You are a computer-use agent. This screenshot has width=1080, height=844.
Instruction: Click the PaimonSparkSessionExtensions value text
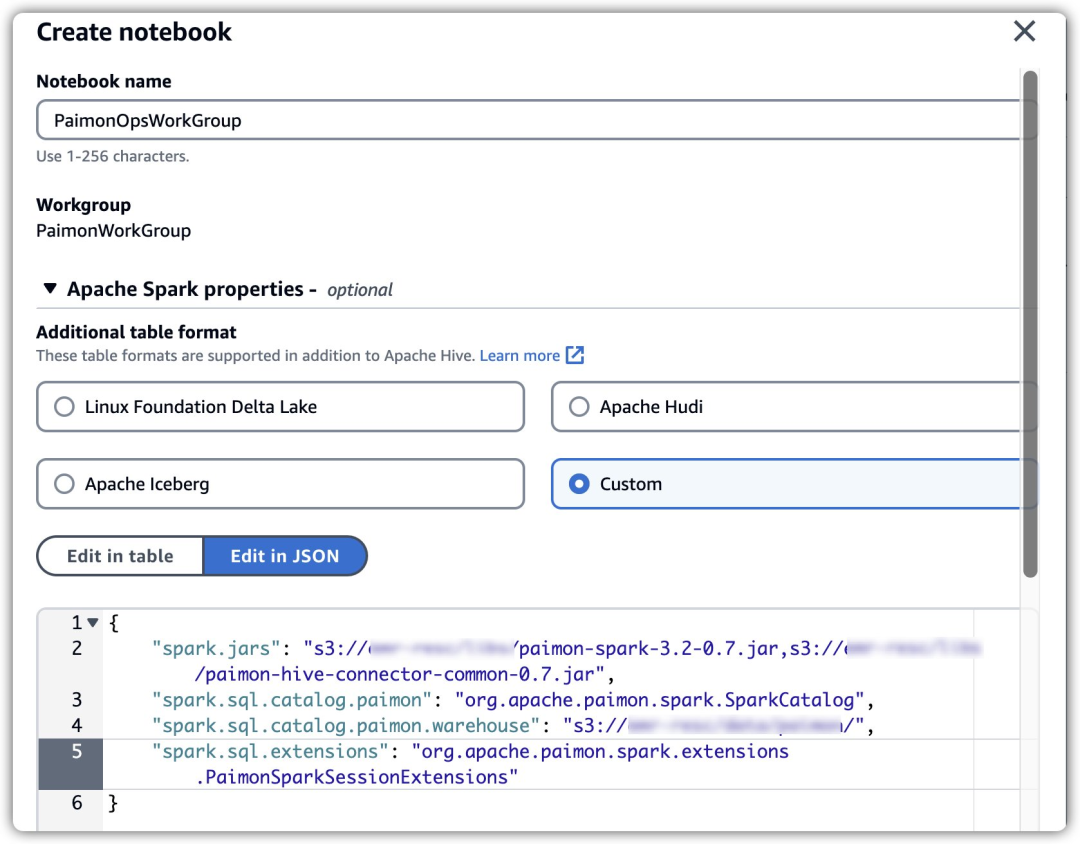(357, 777)
